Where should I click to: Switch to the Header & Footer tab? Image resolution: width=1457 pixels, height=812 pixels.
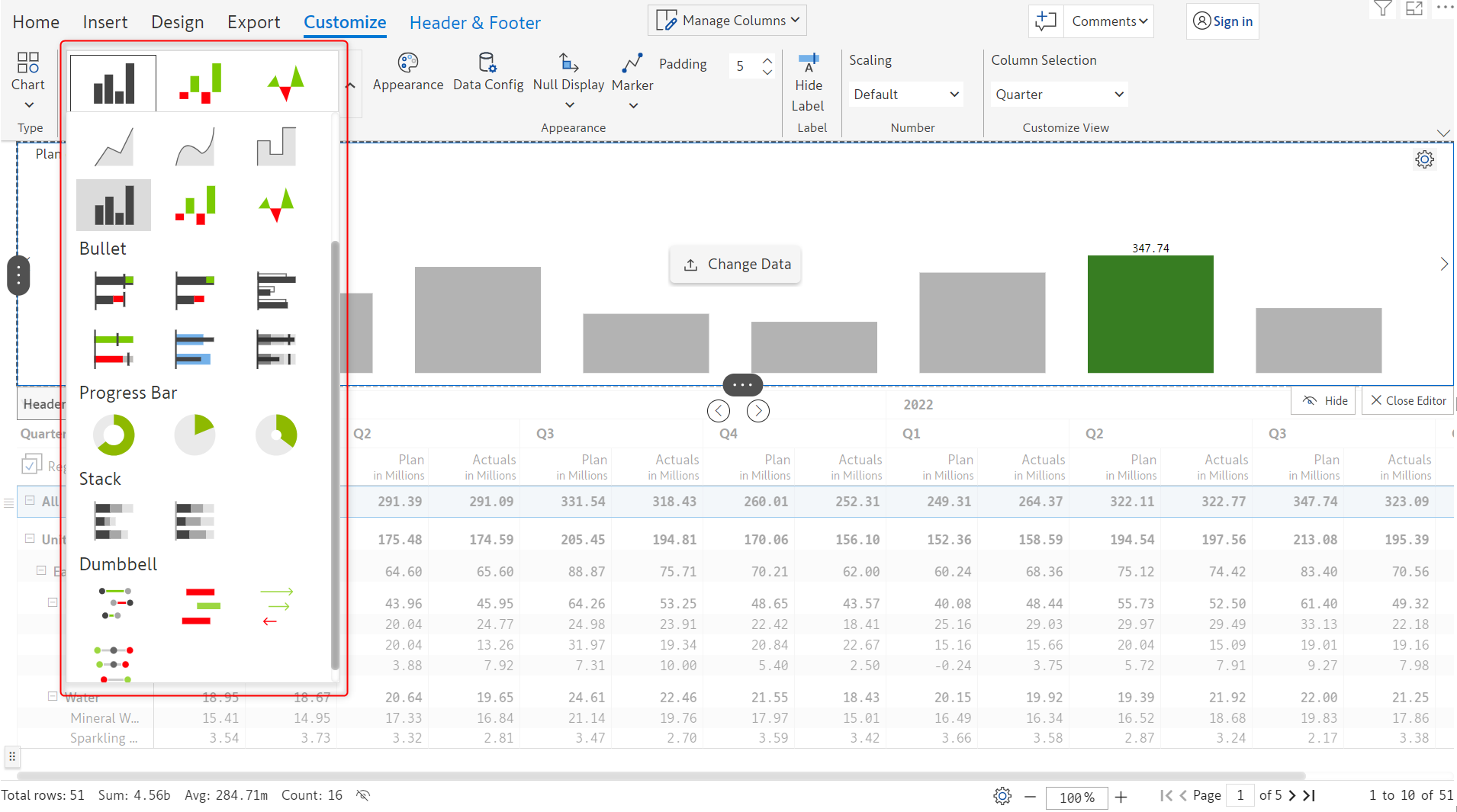pos(474,23)
